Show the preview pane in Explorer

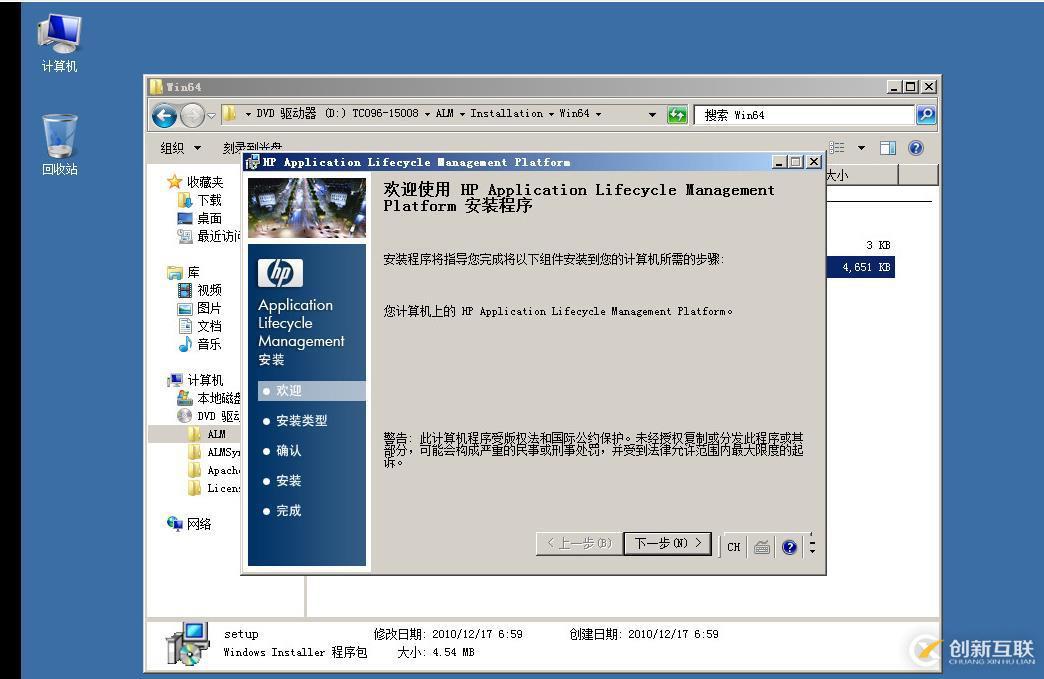click(x=887, y=147)
